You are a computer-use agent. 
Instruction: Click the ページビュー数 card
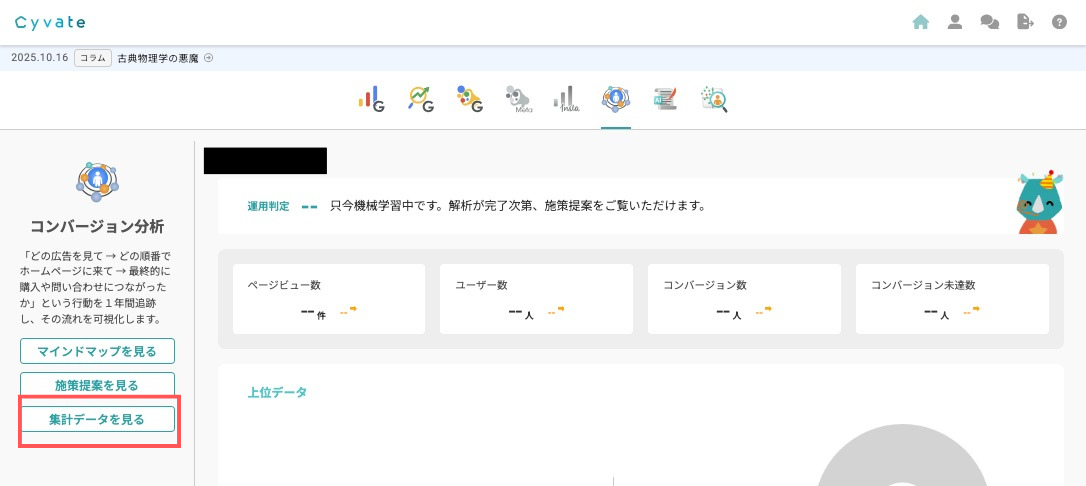click(x=329, y=299)
